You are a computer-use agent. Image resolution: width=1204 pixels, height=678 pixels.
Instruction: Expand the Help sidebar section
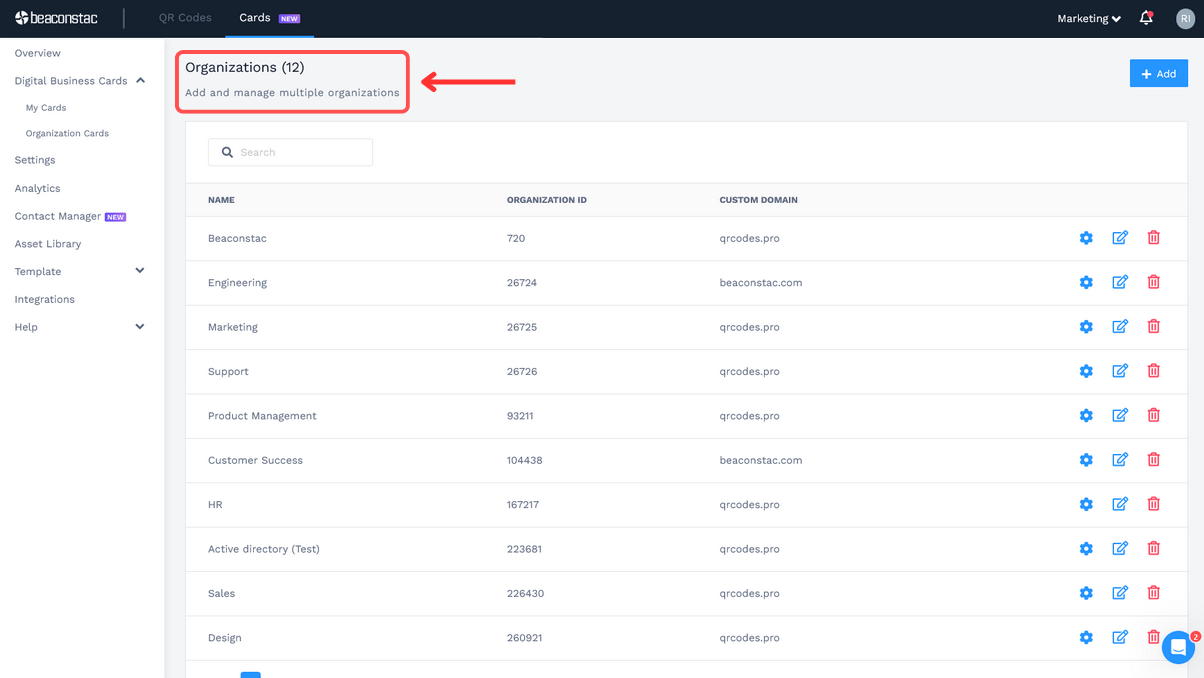[140, 327]
